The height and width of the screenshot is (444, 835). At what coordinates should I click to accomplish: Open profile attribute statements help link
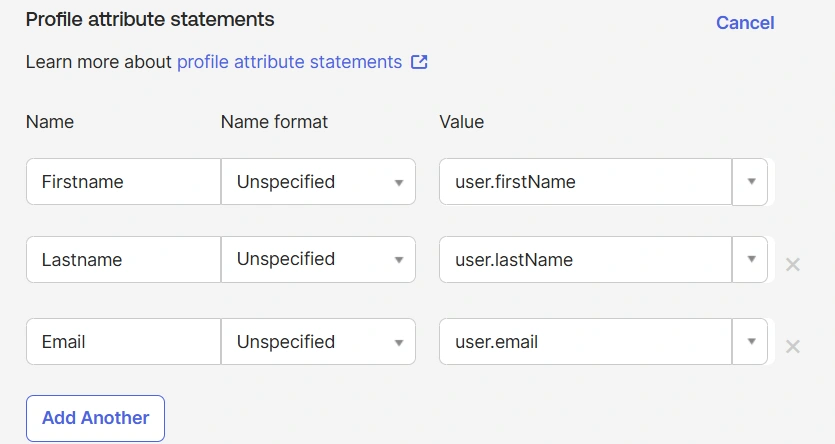(289, 62)
